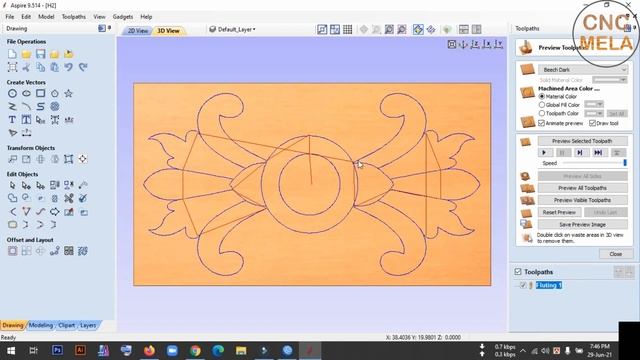Uncheck the Fluting 1 toolpath visibility

pos(523,285)
